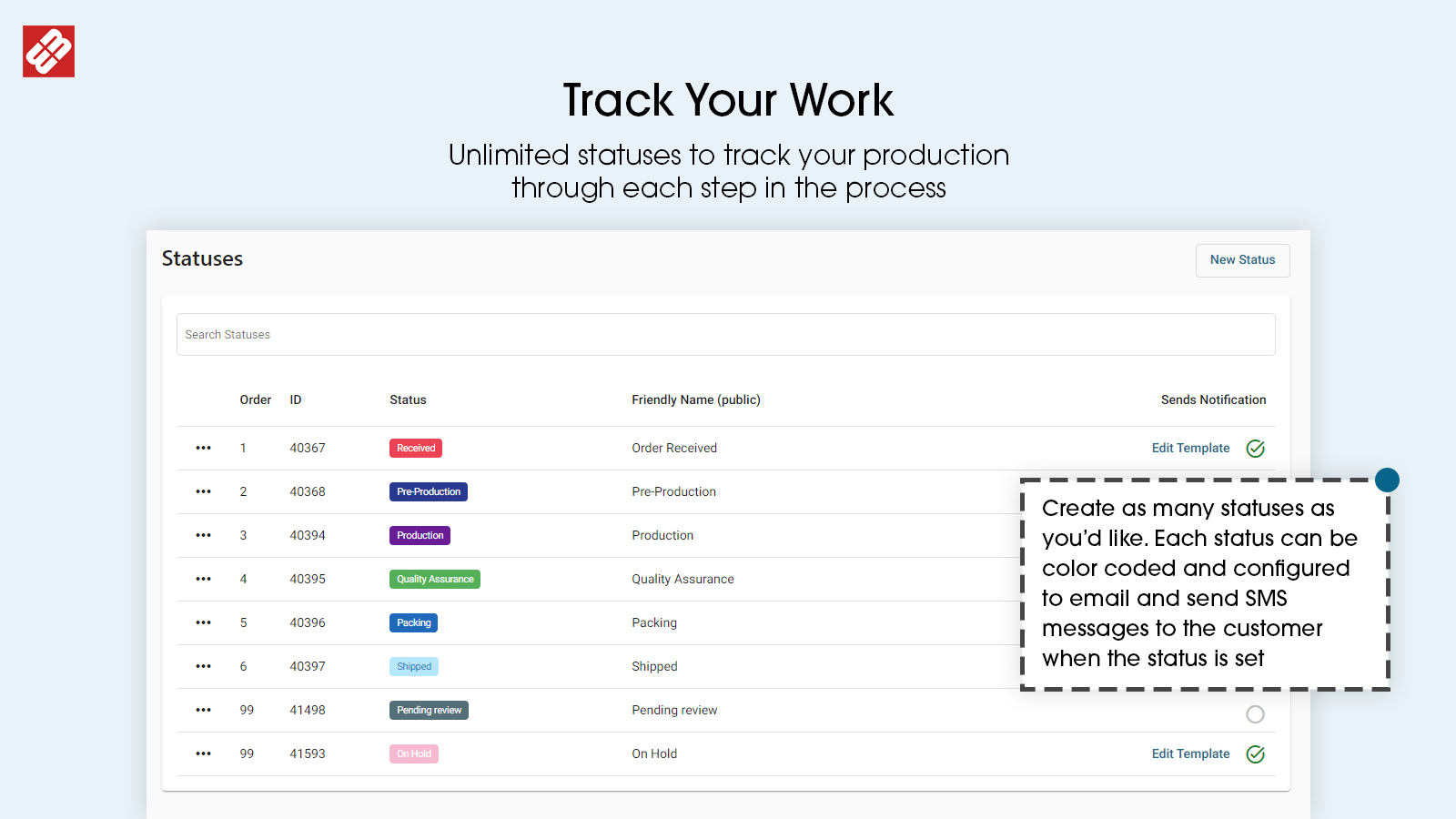Click the Search Statuses field

tap(725, 335)
